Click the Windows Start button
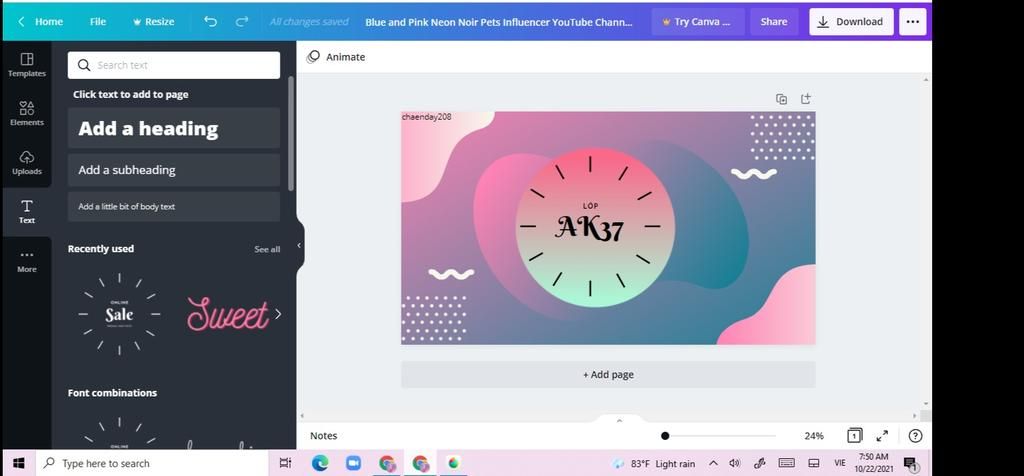The width and height of the screenshot is (1024, 476). click(x=19, y=463)
